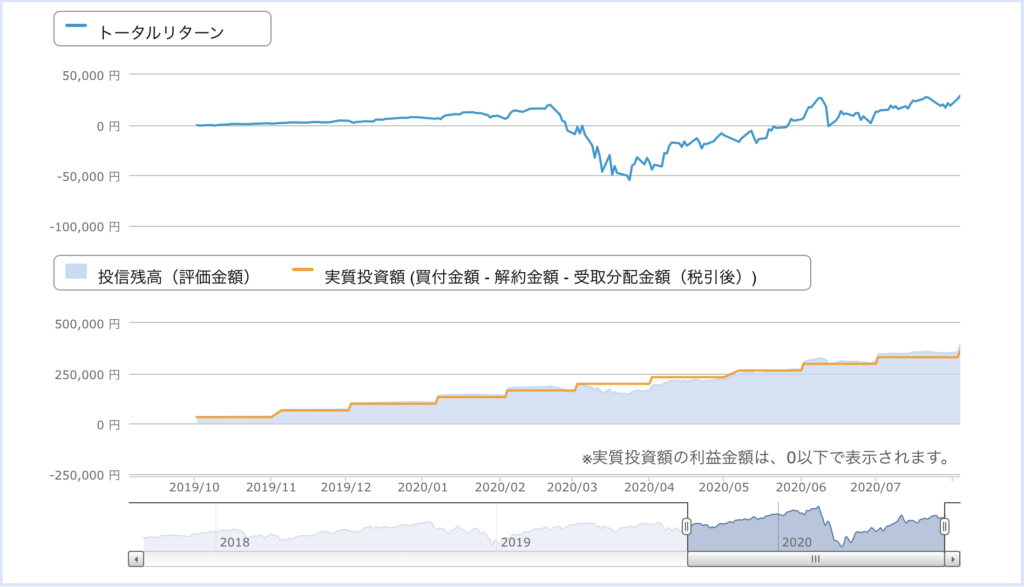Click the 2020/03 x-axis date label
Viewport: 1024px width, 587px height.
(572, 487)
